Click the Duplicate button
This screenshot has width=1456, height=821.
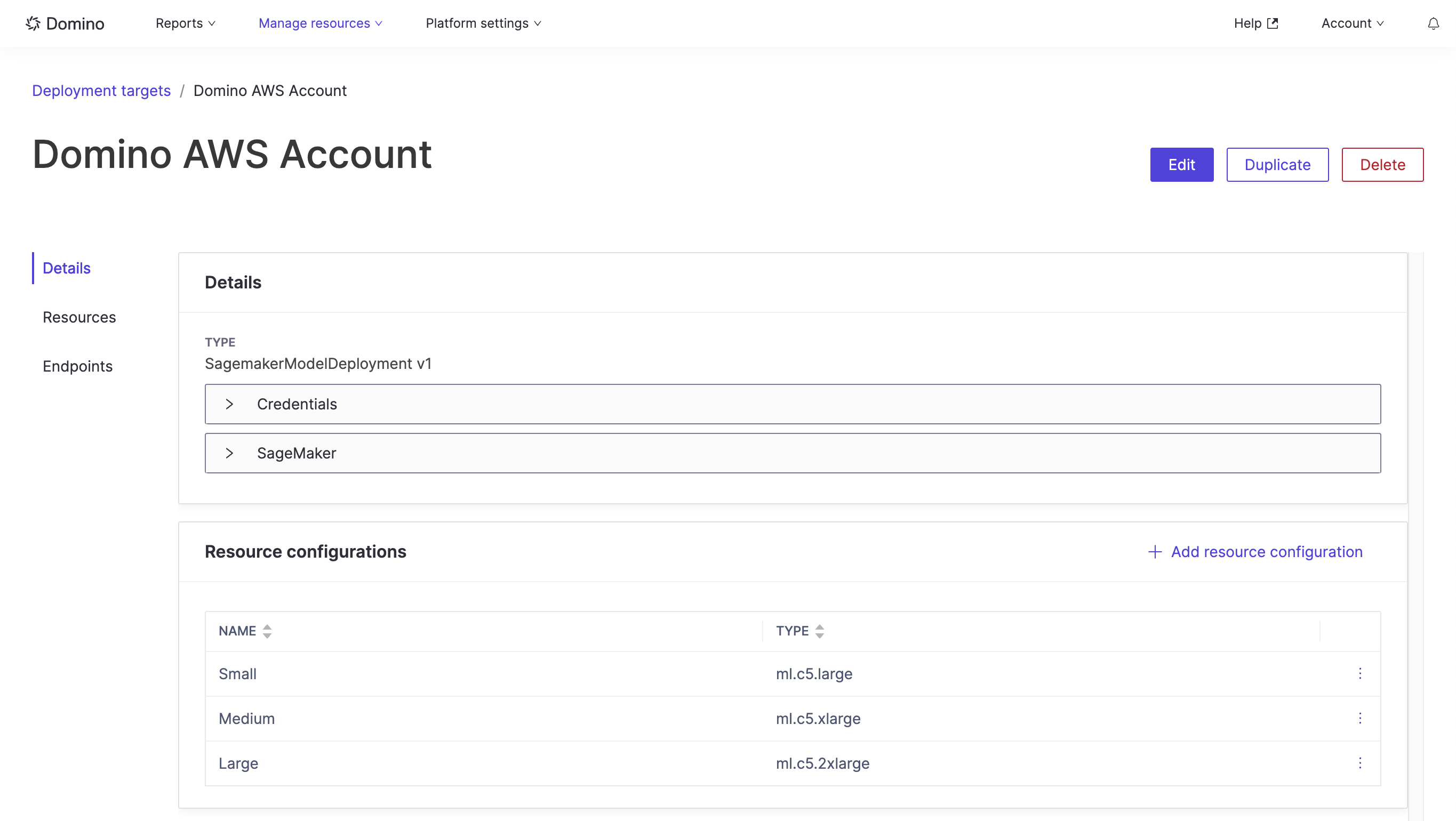coord(1277,164)
